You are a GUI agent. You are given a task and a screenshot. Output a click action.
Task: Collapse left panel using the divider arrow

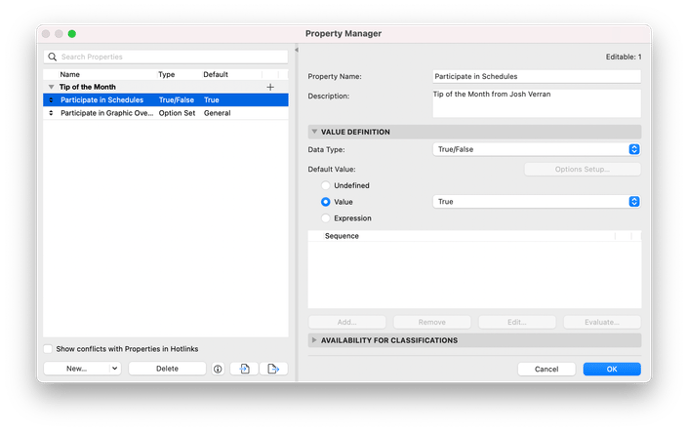[x=297, y=50]
